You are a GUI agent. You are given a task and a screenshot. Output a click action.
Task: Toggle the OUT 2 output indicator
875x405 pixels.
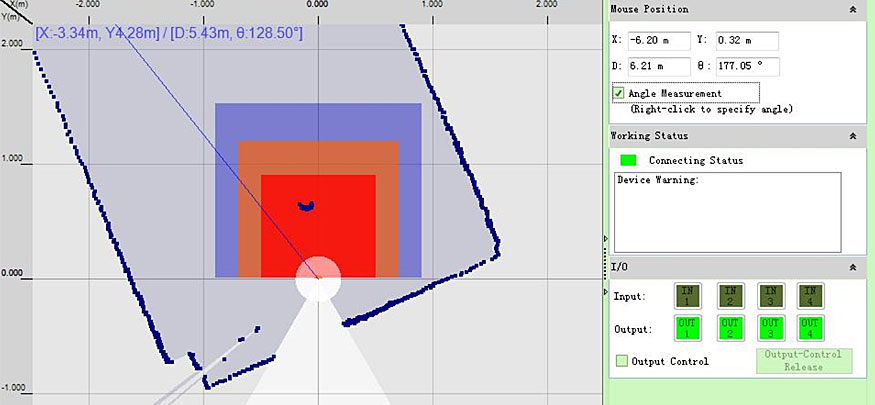729,328
